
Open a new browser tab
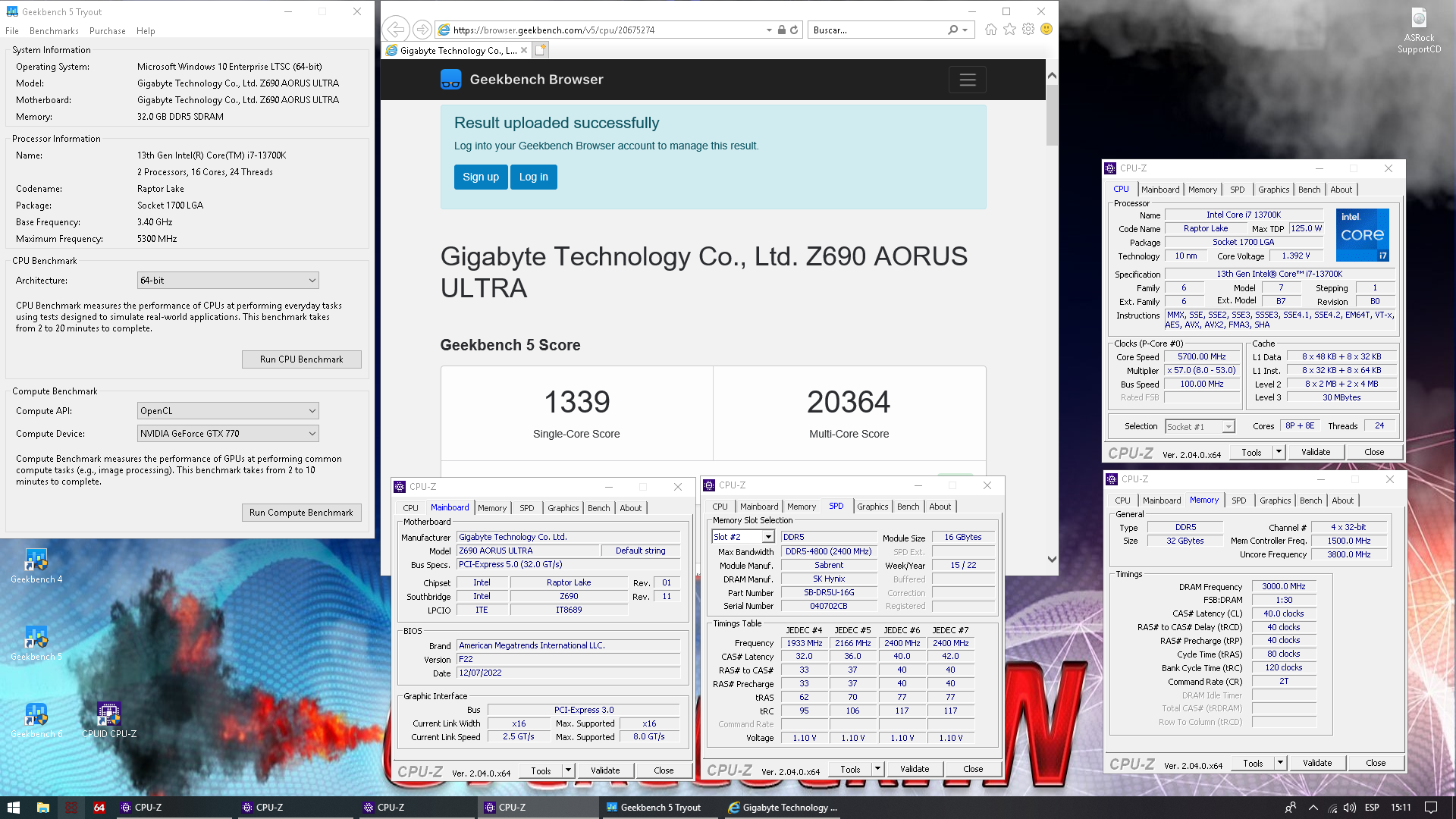pyautogui.click(x=540, y=50)
